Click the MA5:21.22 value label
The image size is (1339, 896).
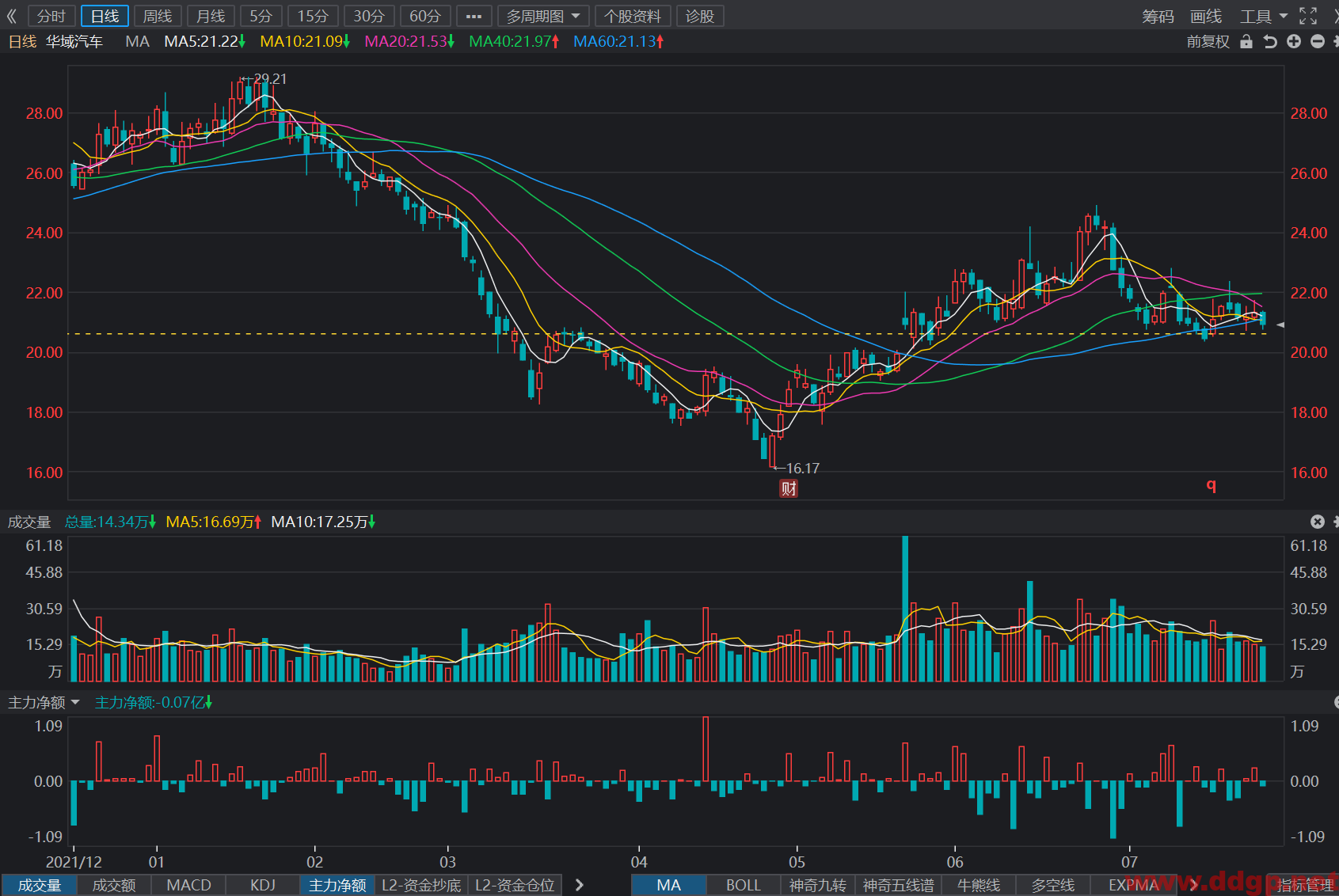204,41
